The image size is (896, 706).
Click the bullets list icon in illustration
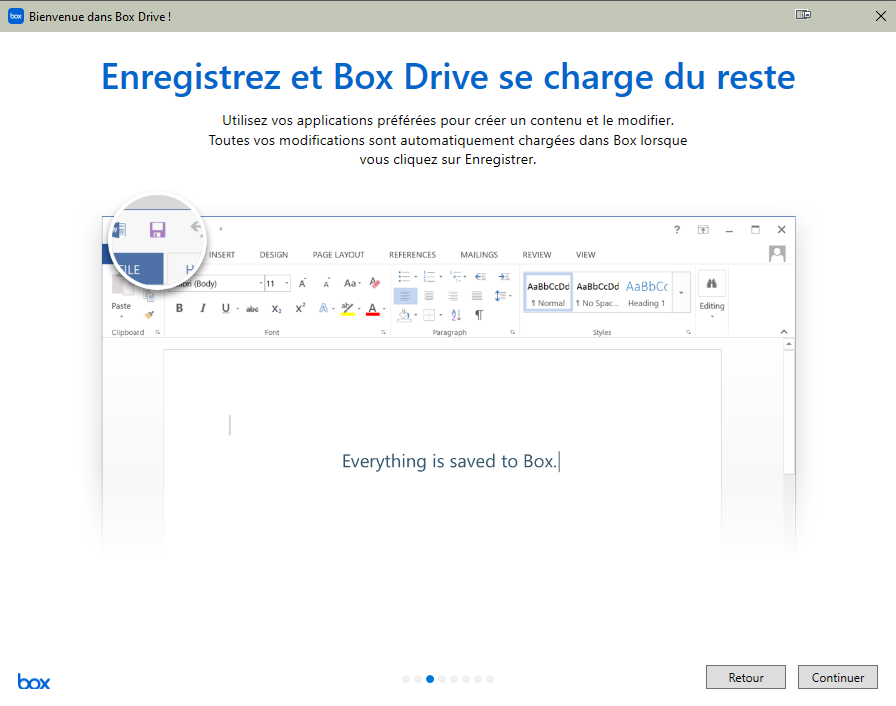[404, 276]
